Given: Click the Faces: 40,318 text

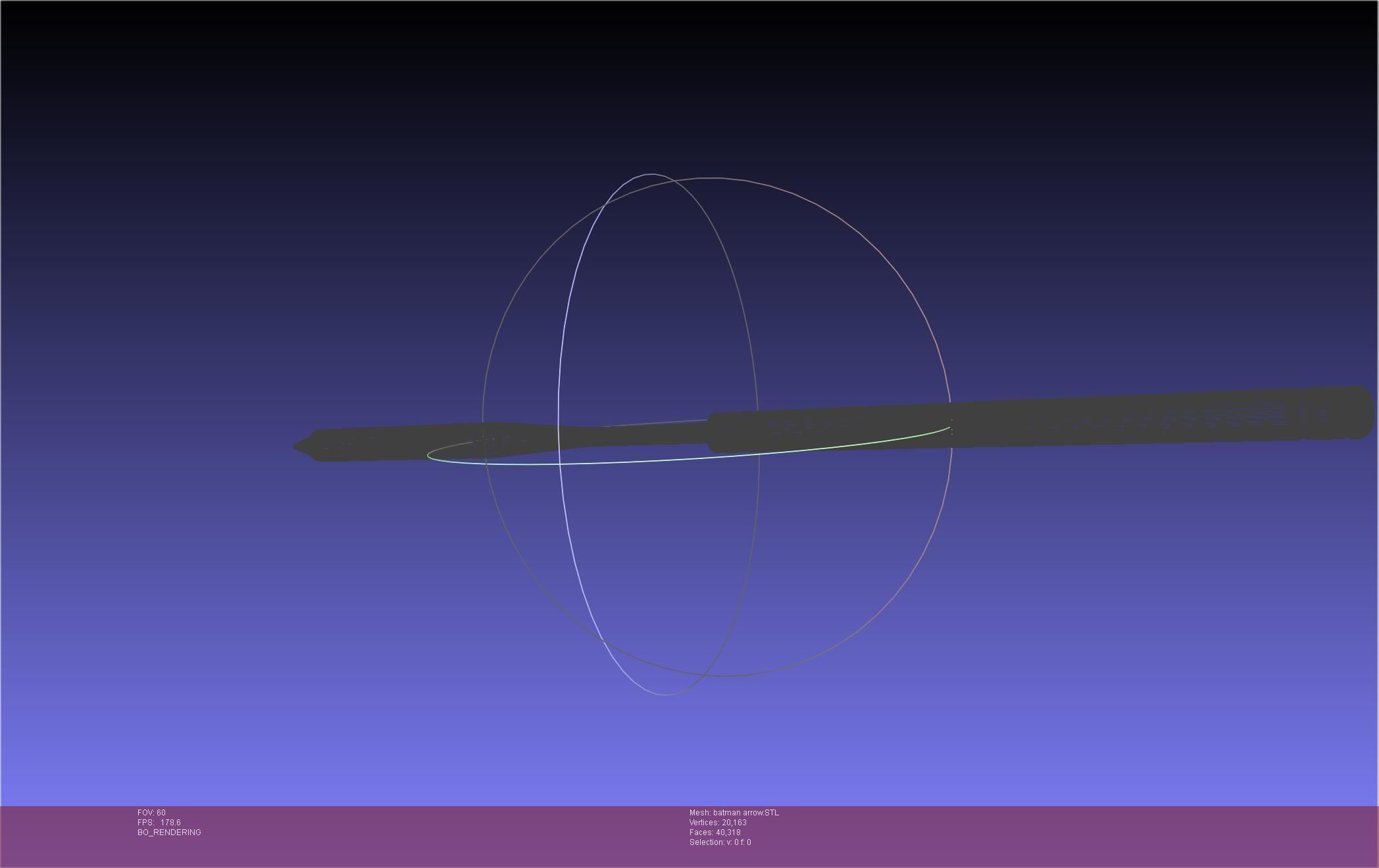Looking at the screenshot, I should (715, 832).
